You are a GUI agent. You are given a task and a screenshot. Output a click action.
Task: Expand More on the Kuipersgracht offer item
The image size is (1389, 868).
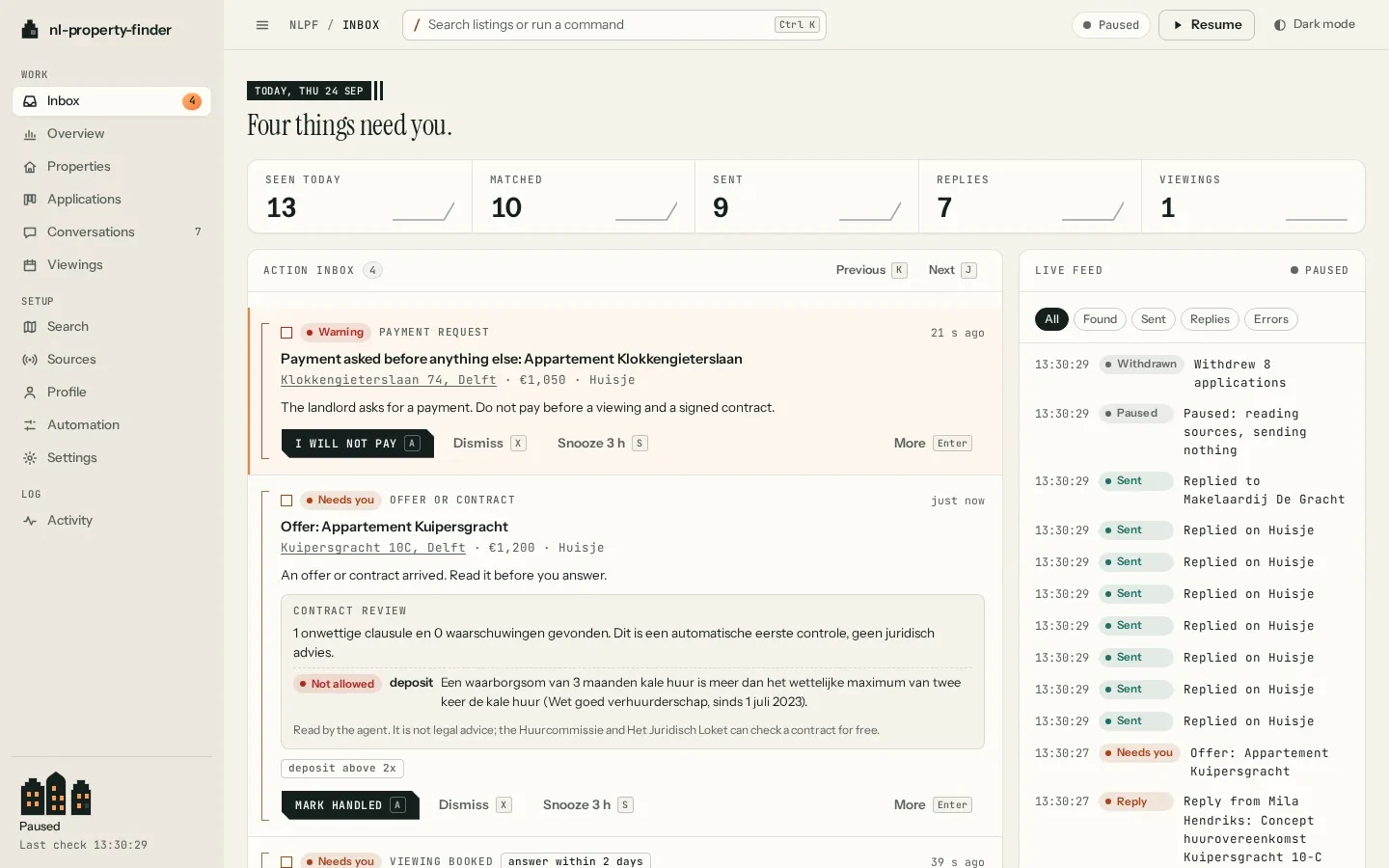pos(933,805)
